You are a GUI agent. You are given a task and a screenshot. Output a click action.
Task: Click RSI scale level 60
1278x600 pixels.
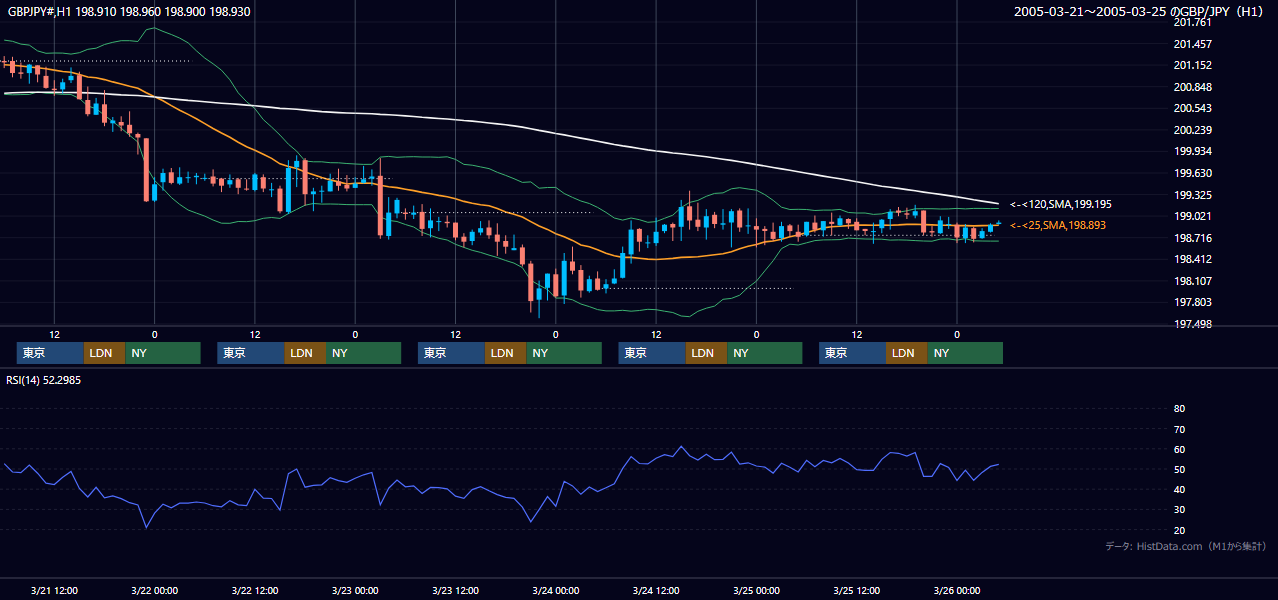[1179, 449]
